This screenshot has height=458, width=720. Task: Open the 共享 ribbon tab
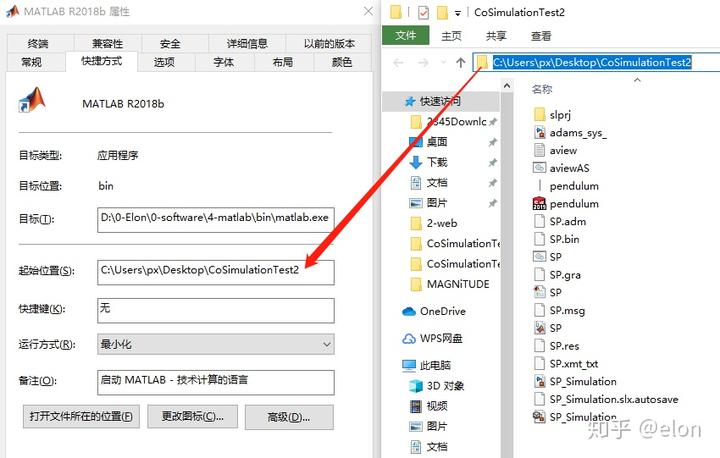pos(496,36)
